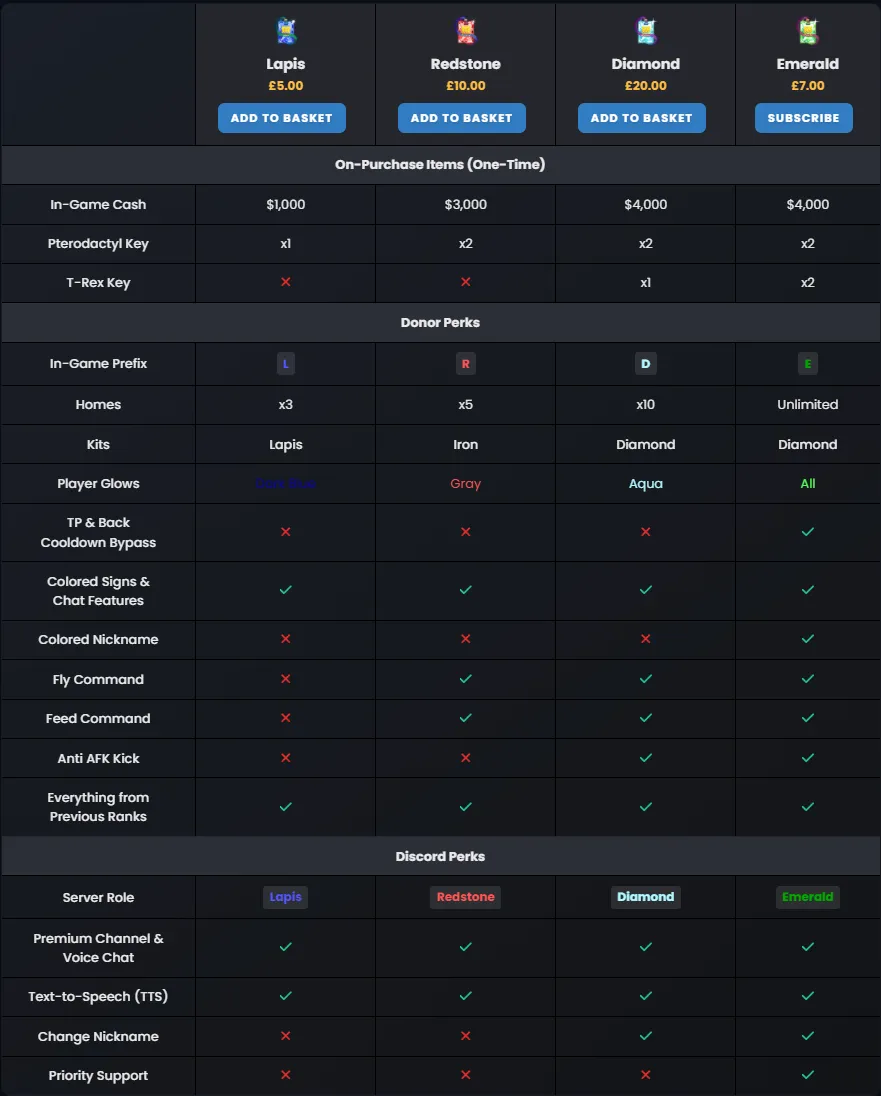Click the Lapis 'L' prefix badge

point(286,364)
